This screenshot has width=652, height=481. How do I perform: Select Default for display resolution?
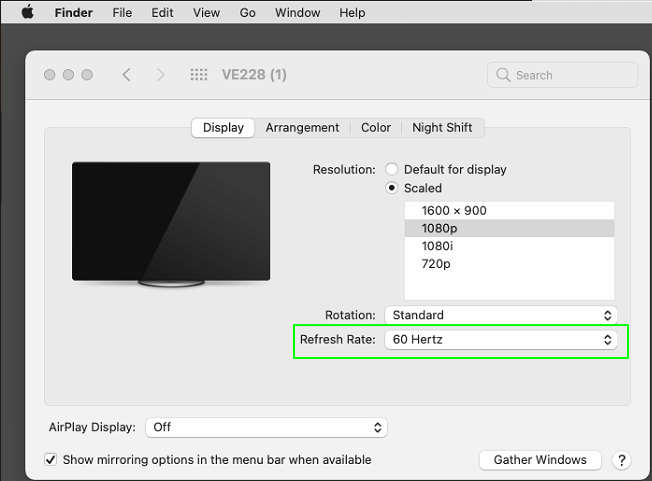pyautogui.click(x=392, y=169)
